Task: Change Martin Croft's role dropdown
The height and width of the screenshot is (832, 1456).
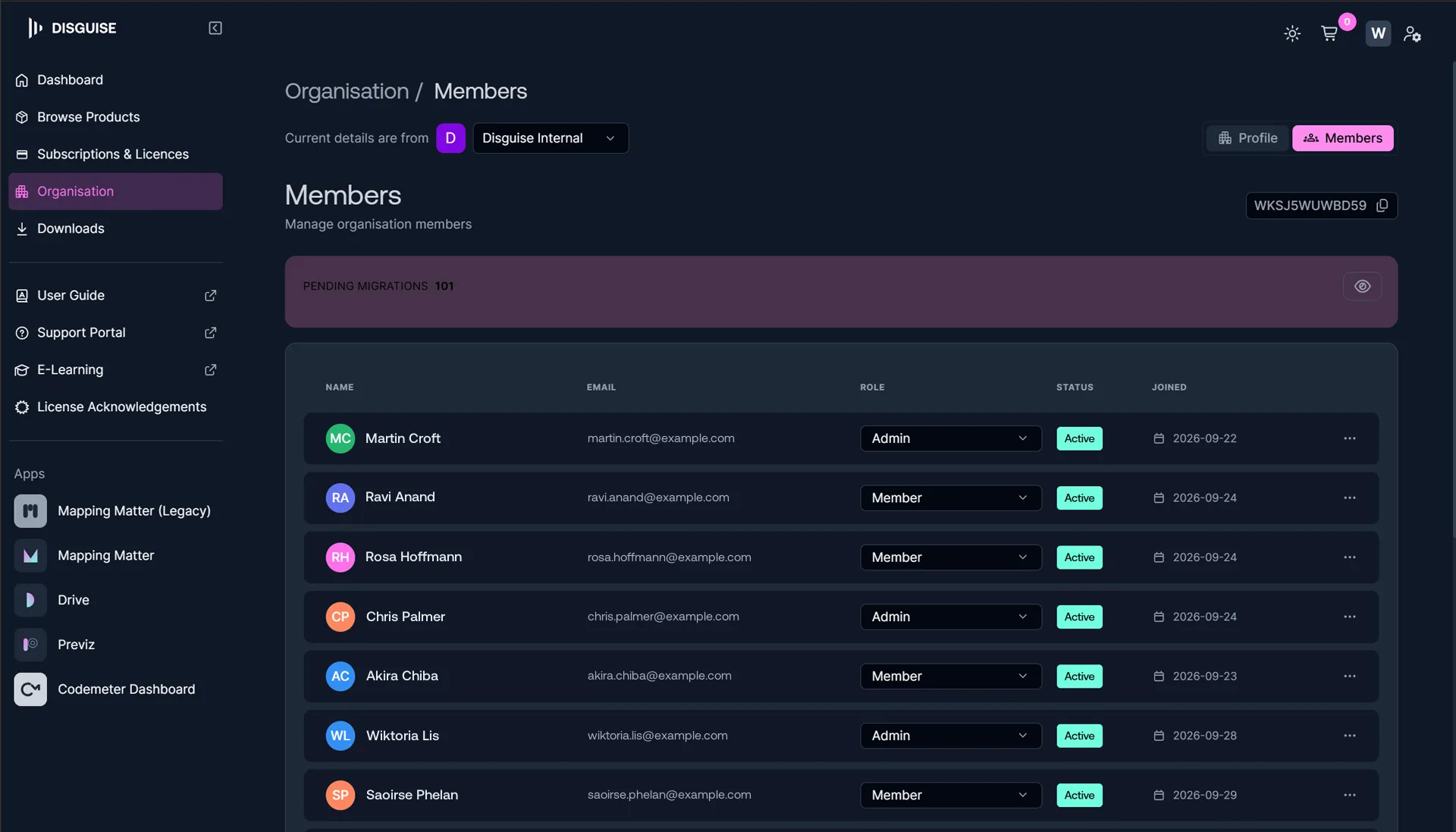Action: 950,438
